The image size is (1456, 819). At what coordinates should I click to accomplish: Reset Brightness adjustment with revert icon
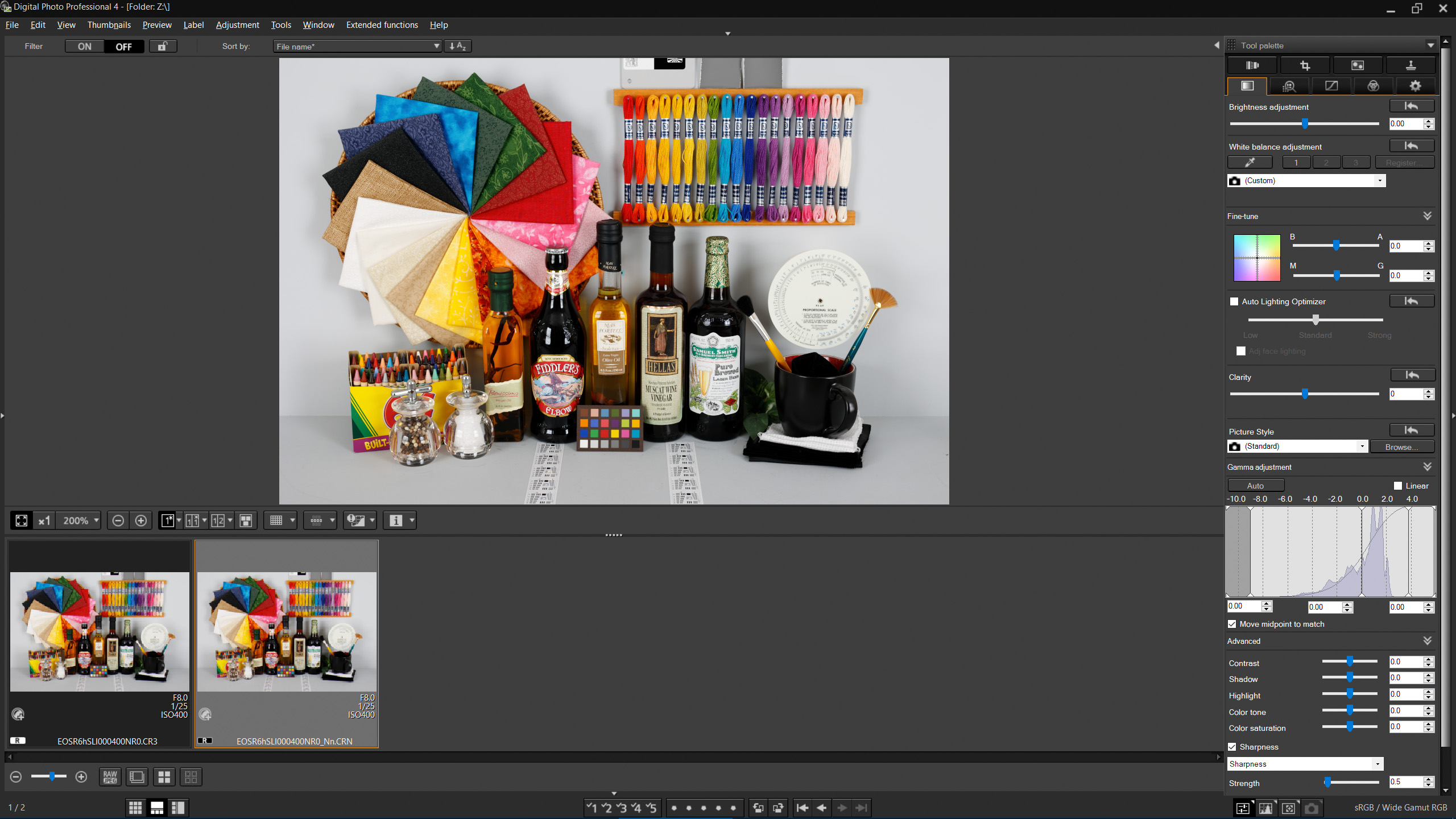(x=1411, y=106)
